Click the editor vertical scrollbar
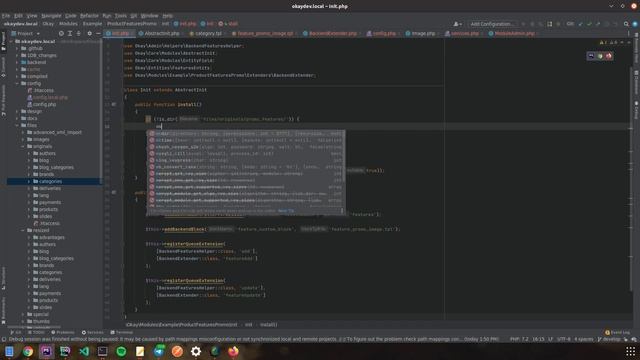The image size is (640, 360). click(631, 180)
